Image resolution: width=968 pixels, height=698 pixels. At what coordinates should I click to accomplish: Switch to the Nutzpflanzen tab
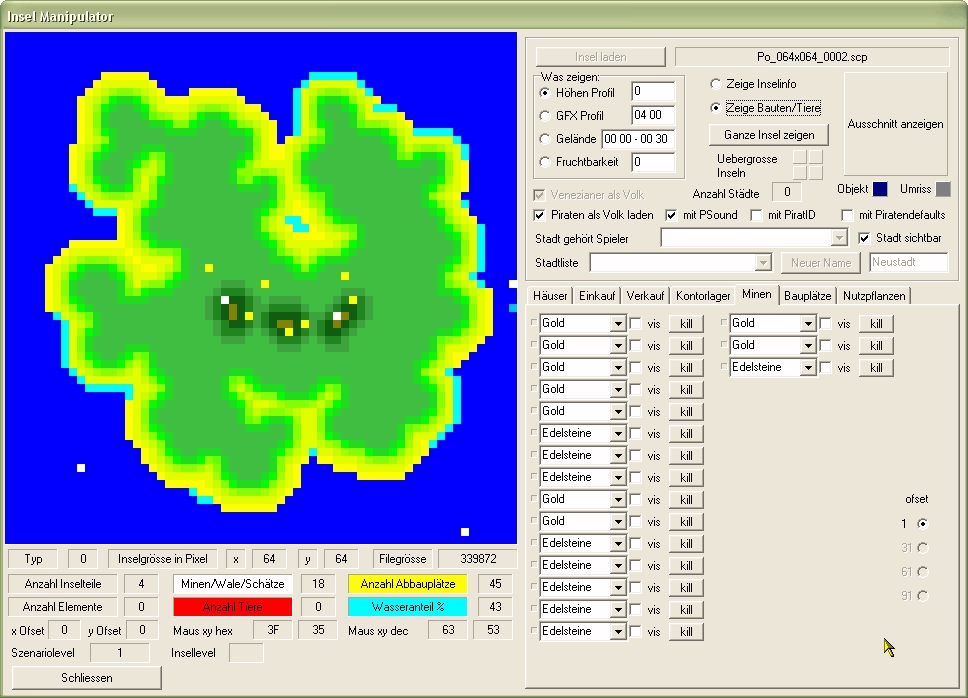point(874,296)
